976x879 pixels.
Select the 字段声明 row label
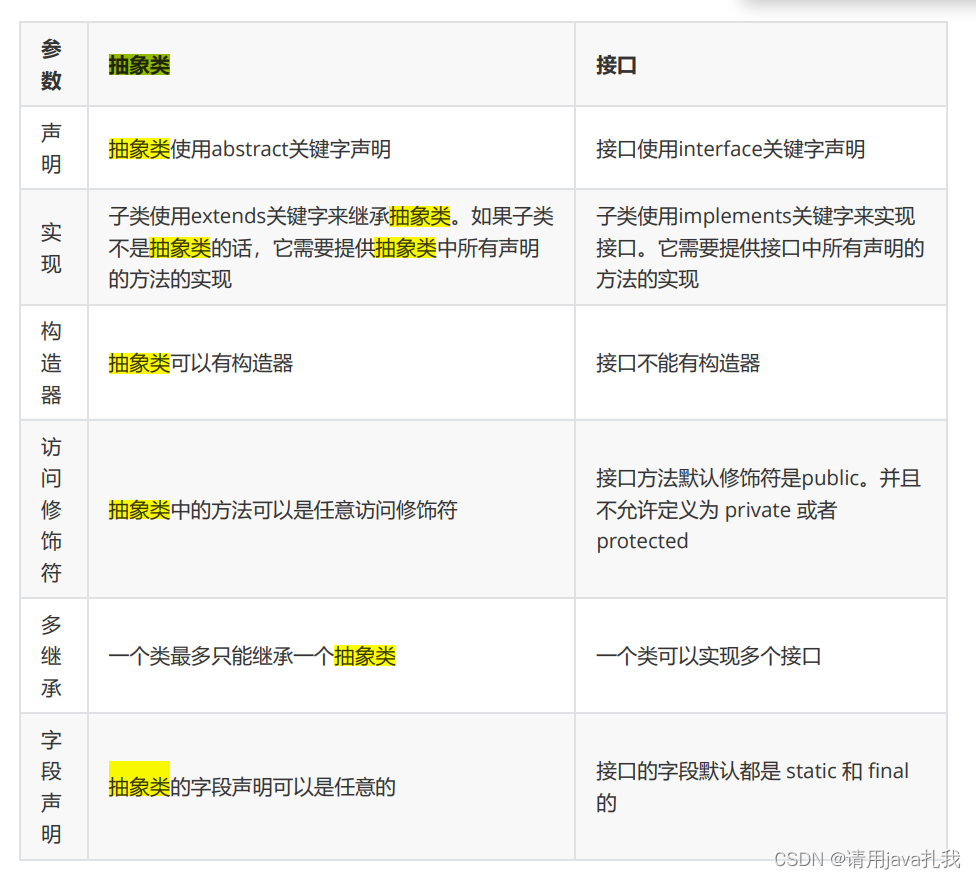54,786
